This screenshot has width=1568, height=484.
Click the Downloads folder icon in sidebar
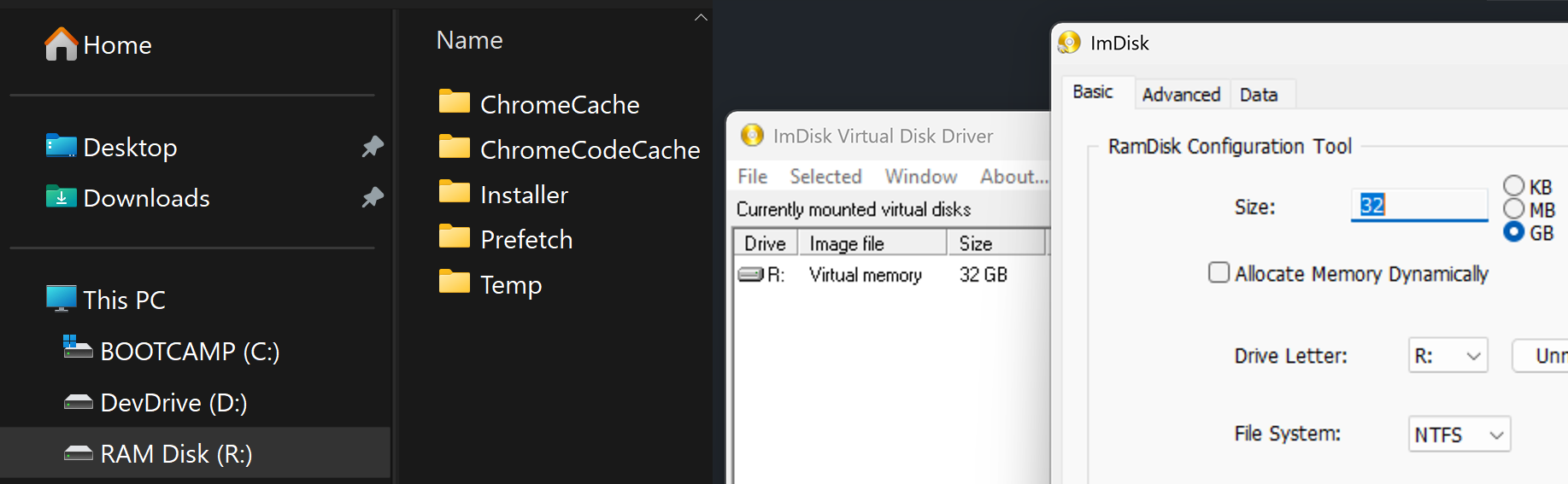61,197
